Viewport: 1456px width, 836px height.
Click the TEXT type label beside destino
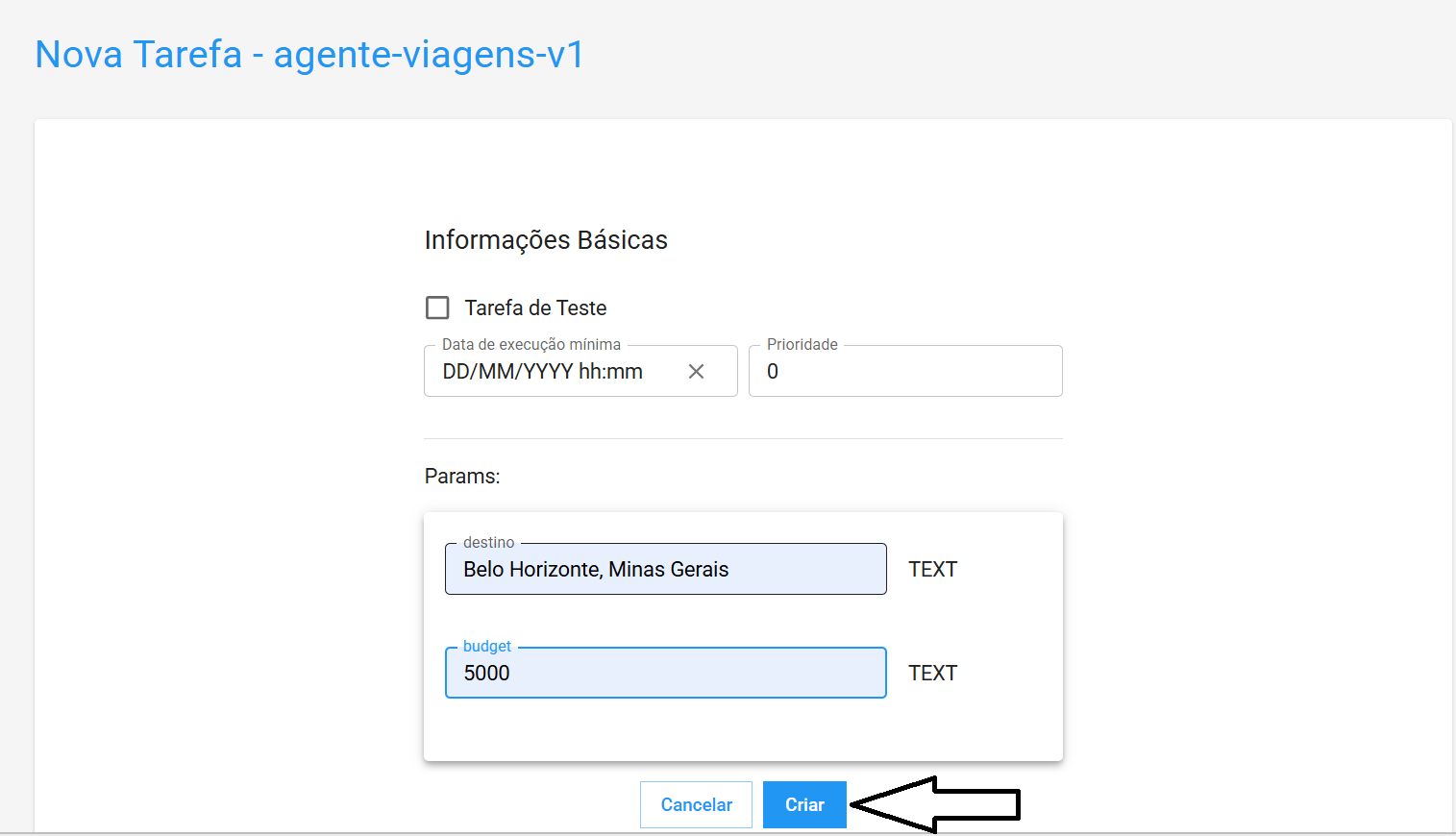coord(932,570)
